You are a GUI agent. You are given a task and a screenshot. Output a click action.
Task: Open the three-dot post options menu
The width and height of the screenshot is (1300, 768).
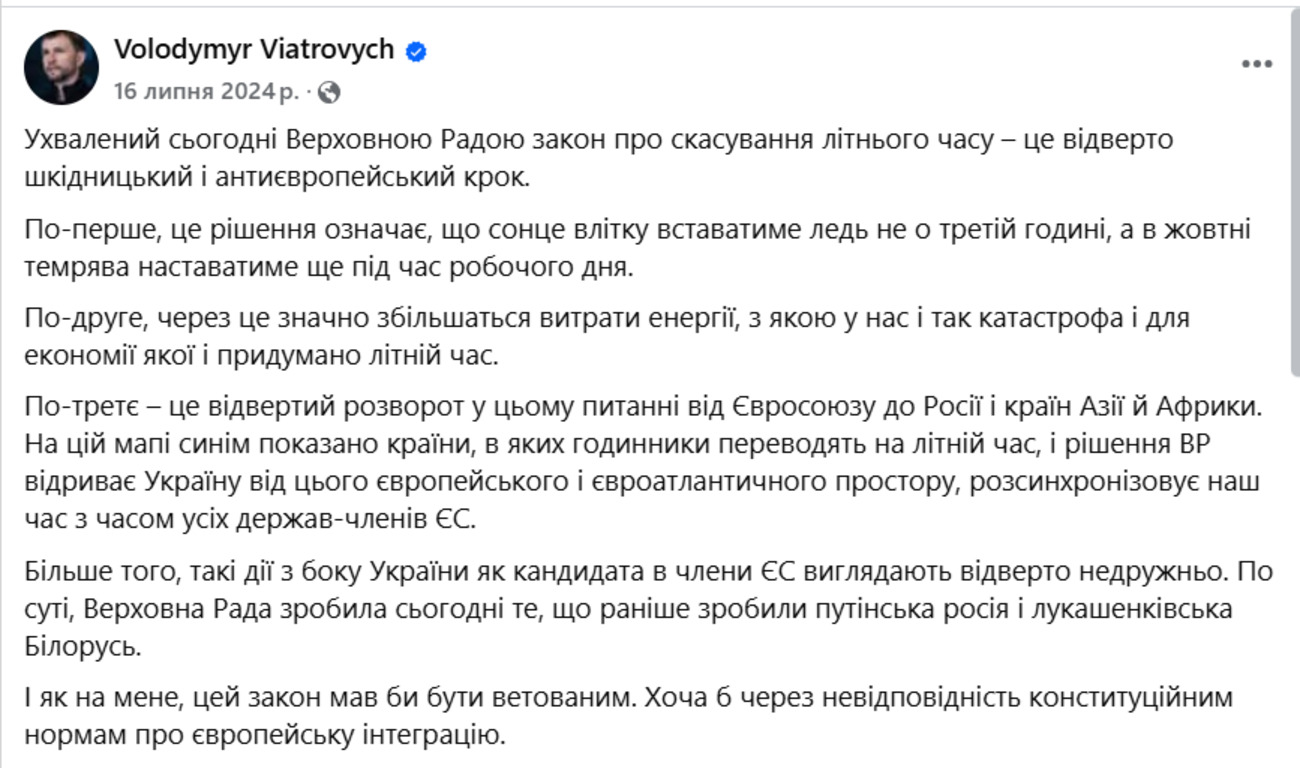1256,64
